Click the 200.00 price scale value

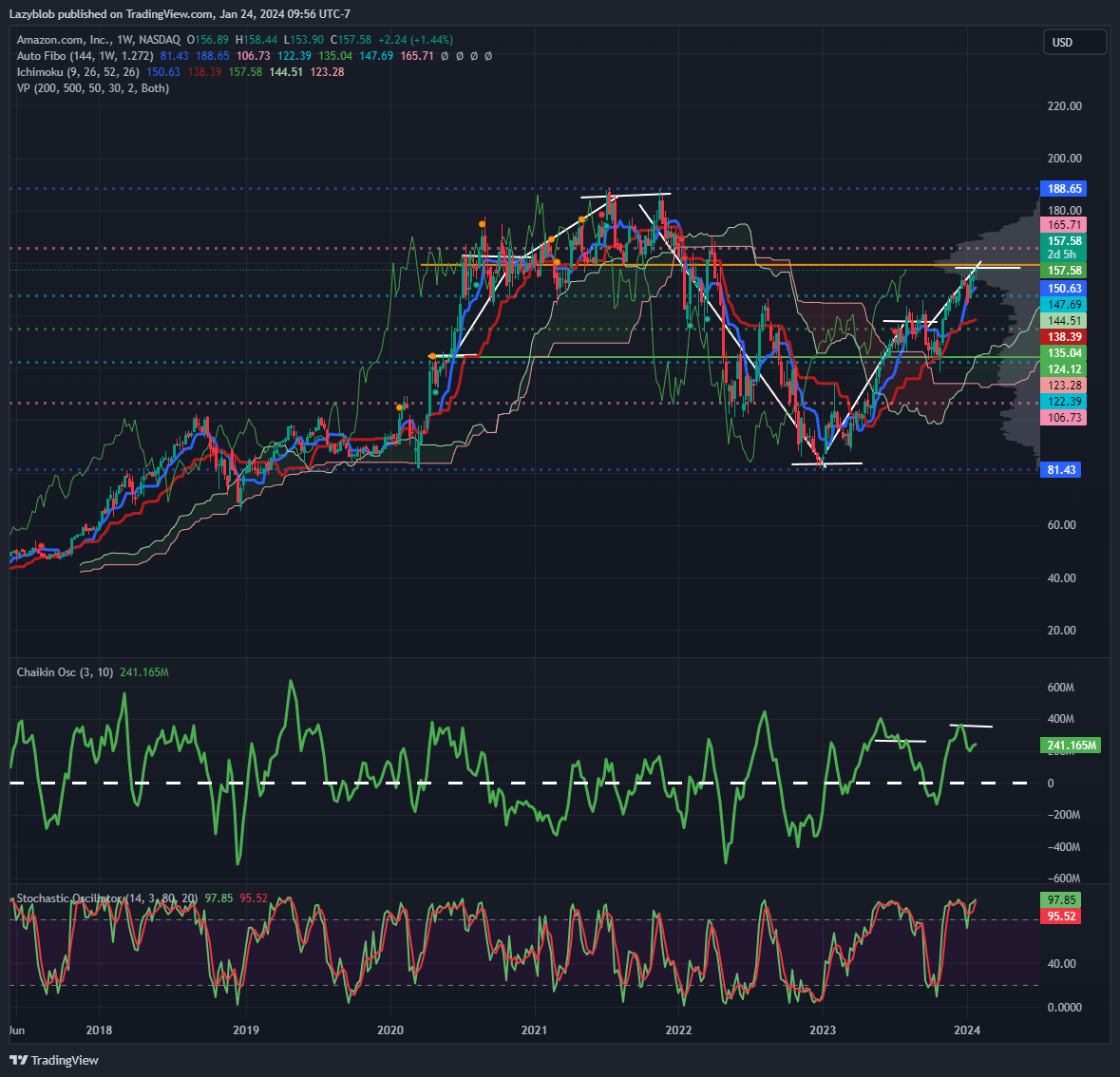coord(1064,158)
